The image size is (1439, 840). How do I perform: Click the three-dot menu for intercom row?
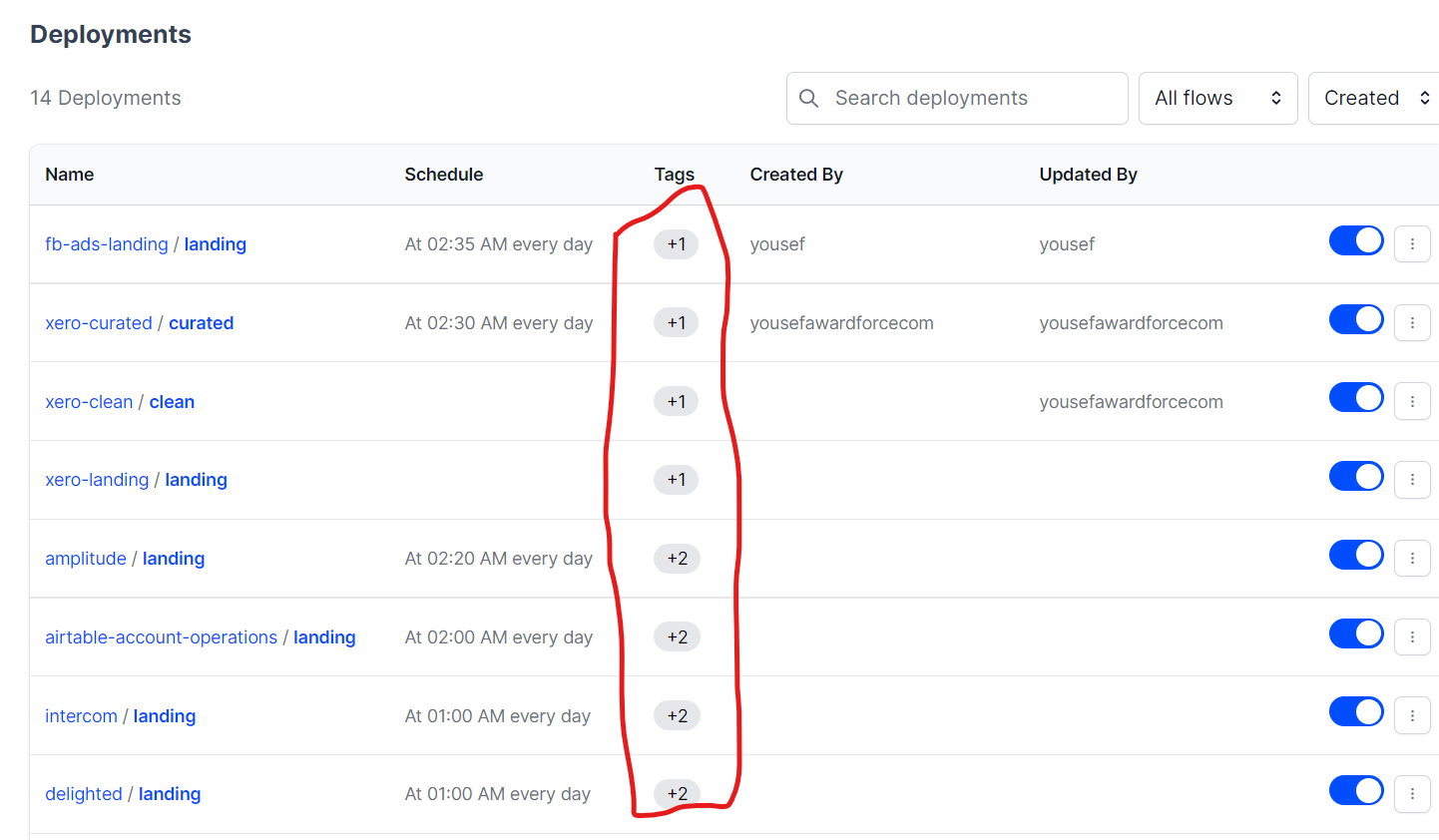coord(1412,715)
